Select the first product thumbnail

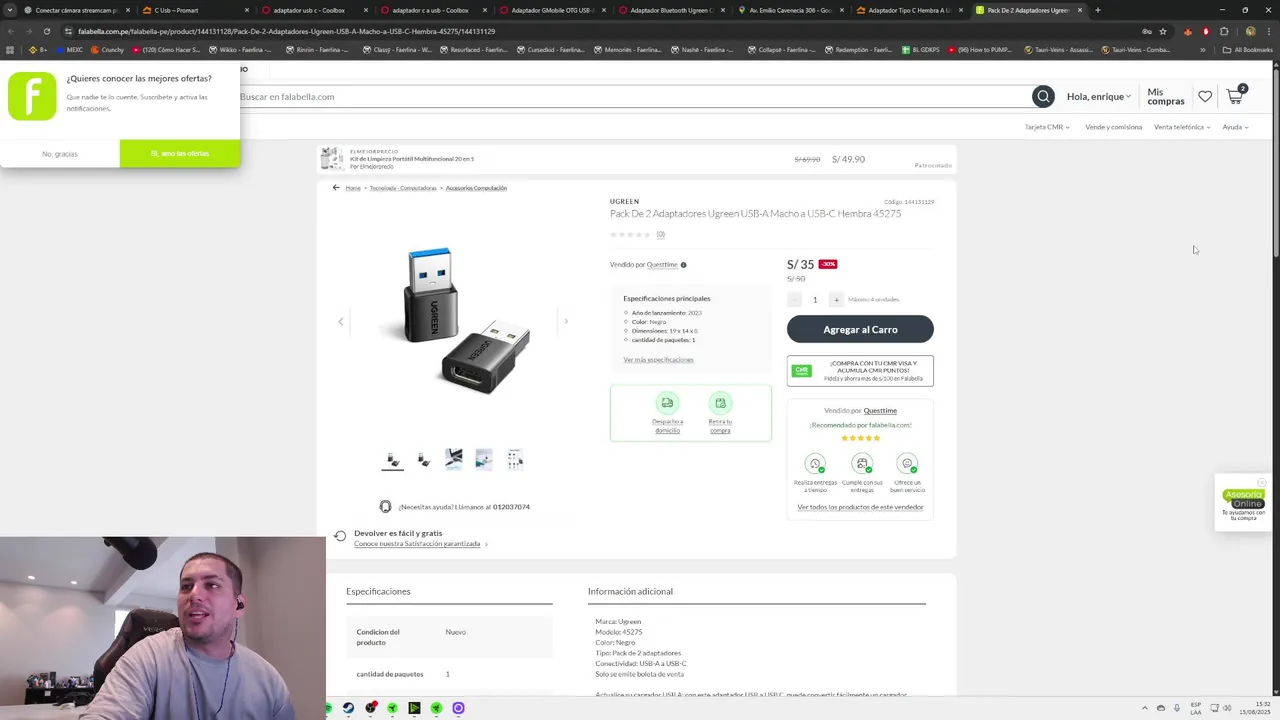[393, 459]
